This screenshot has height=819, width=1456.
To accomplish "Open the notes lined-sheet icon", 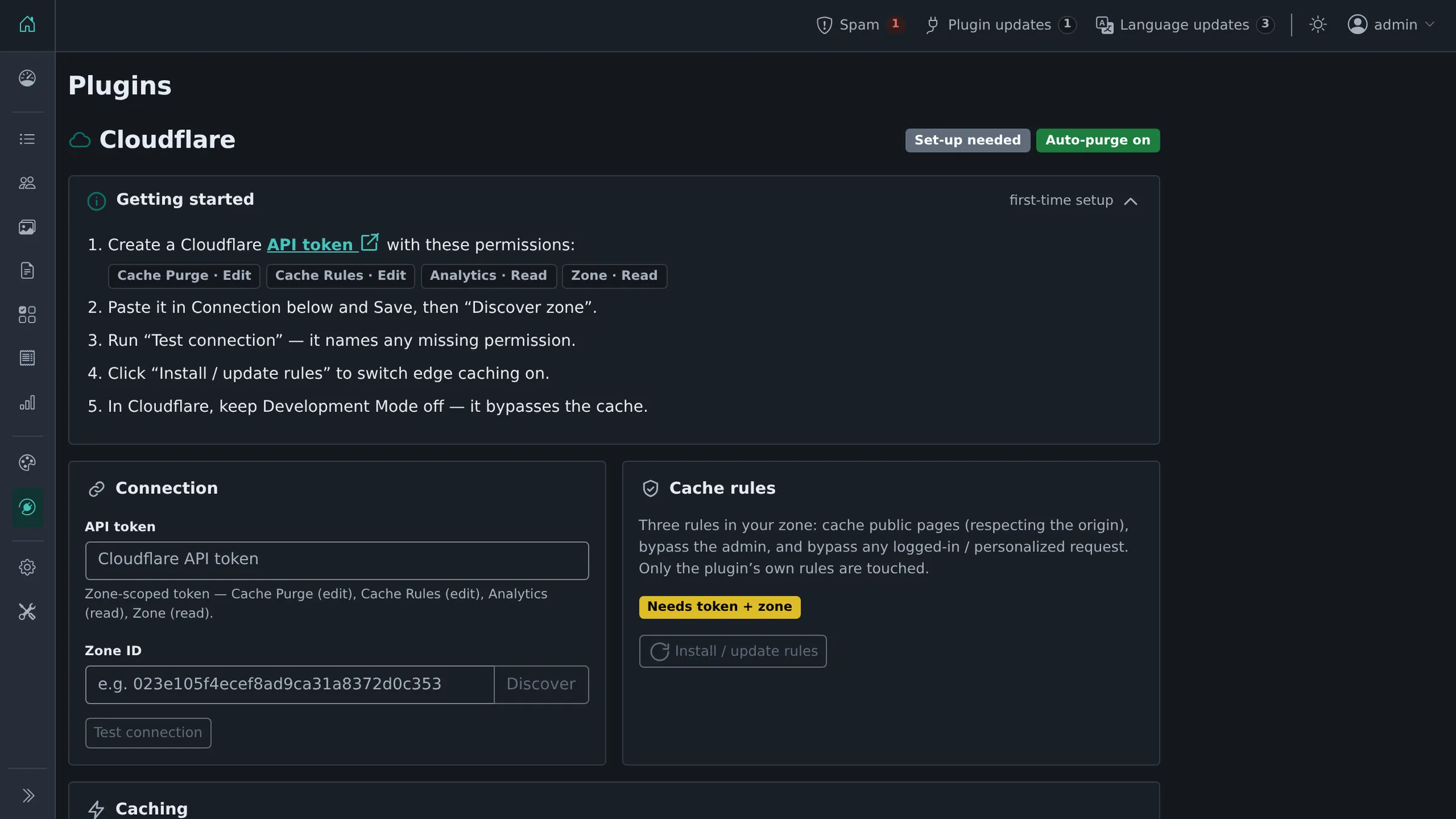I will (27, 358).
